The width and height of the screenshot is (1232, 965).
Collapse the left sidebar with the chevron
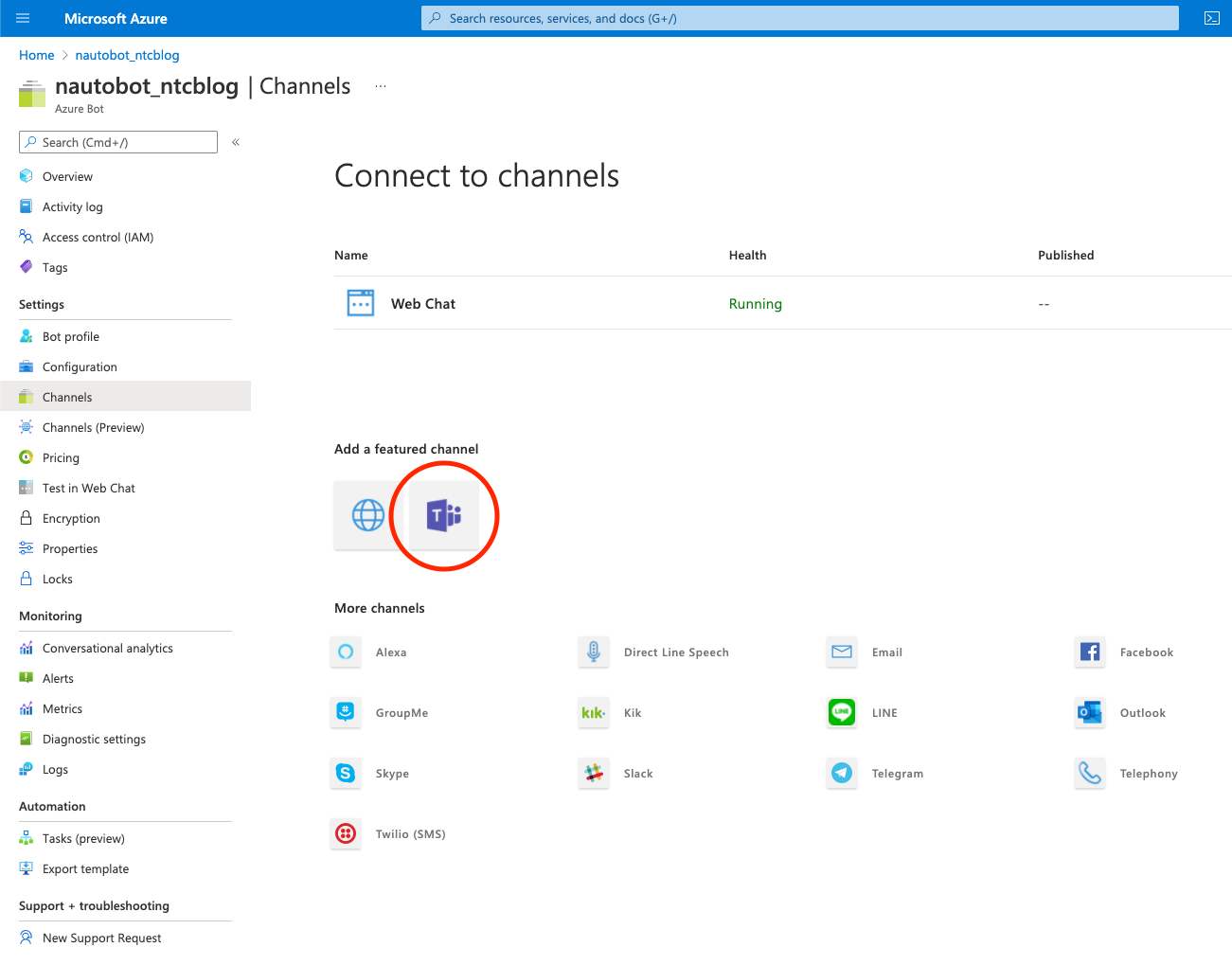pyautogui.click(x=235, y=141)
